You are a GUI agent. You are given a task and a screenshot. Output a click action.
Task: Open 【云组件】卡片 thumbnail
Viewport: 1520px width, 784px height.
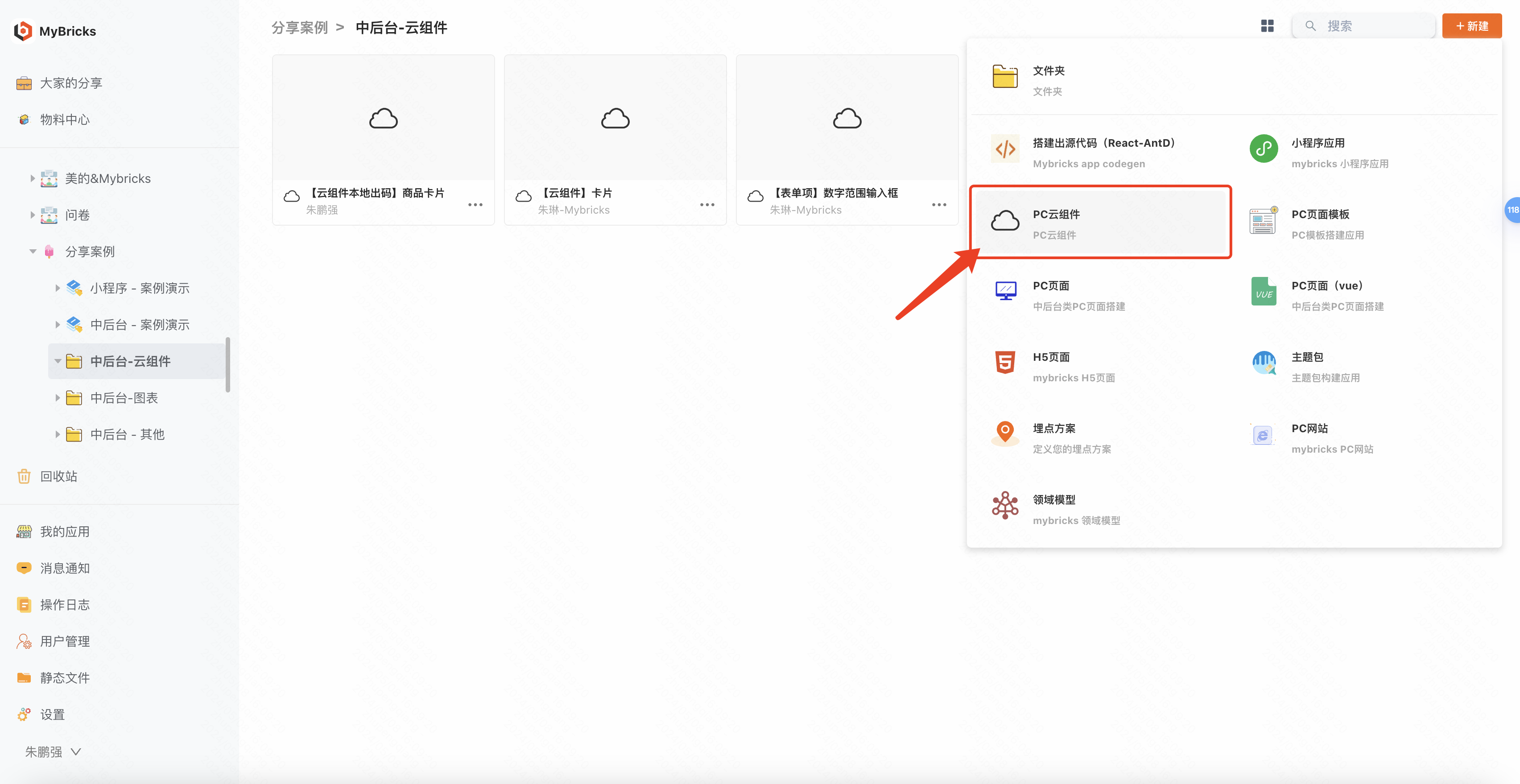click(615, 118)
